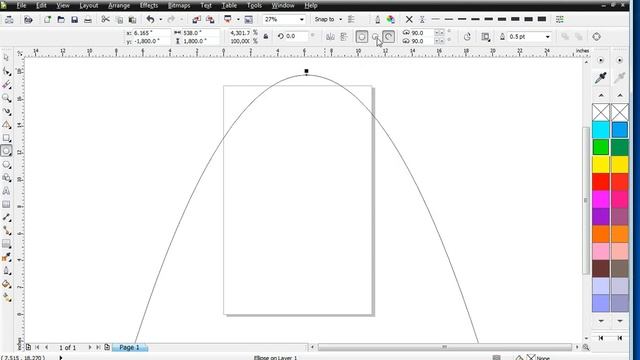This screenshot has width=640, height=360.
Task: Click the Save floppy disk icon
Action: [74, 19]
